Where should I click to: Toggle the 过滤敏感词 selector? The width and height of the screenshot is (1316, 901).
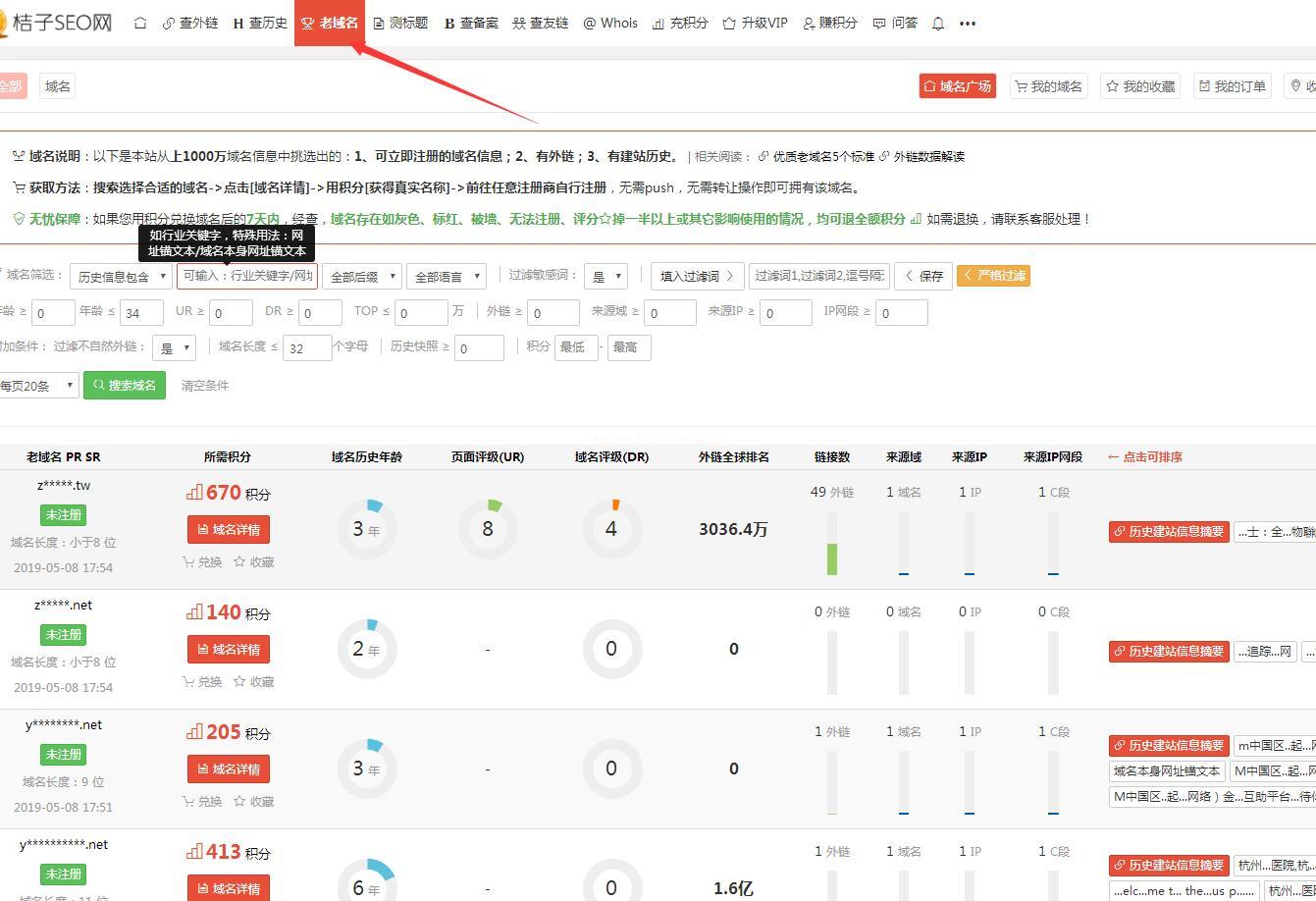[x=605, y=277]
